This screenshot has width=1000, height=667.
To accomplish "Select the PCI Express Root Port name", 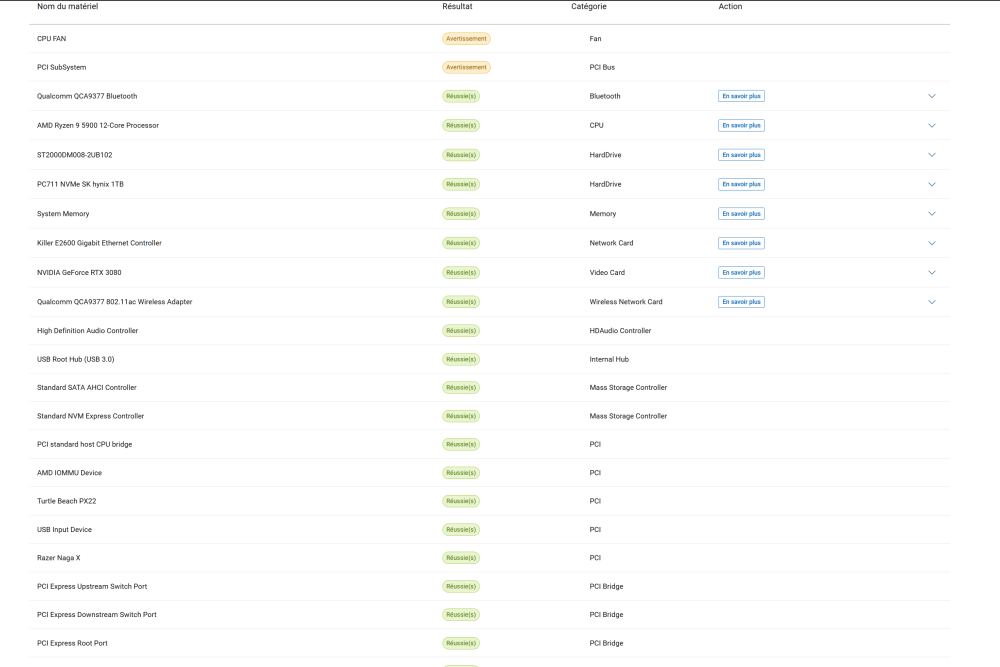I will (x=72, y=643).
